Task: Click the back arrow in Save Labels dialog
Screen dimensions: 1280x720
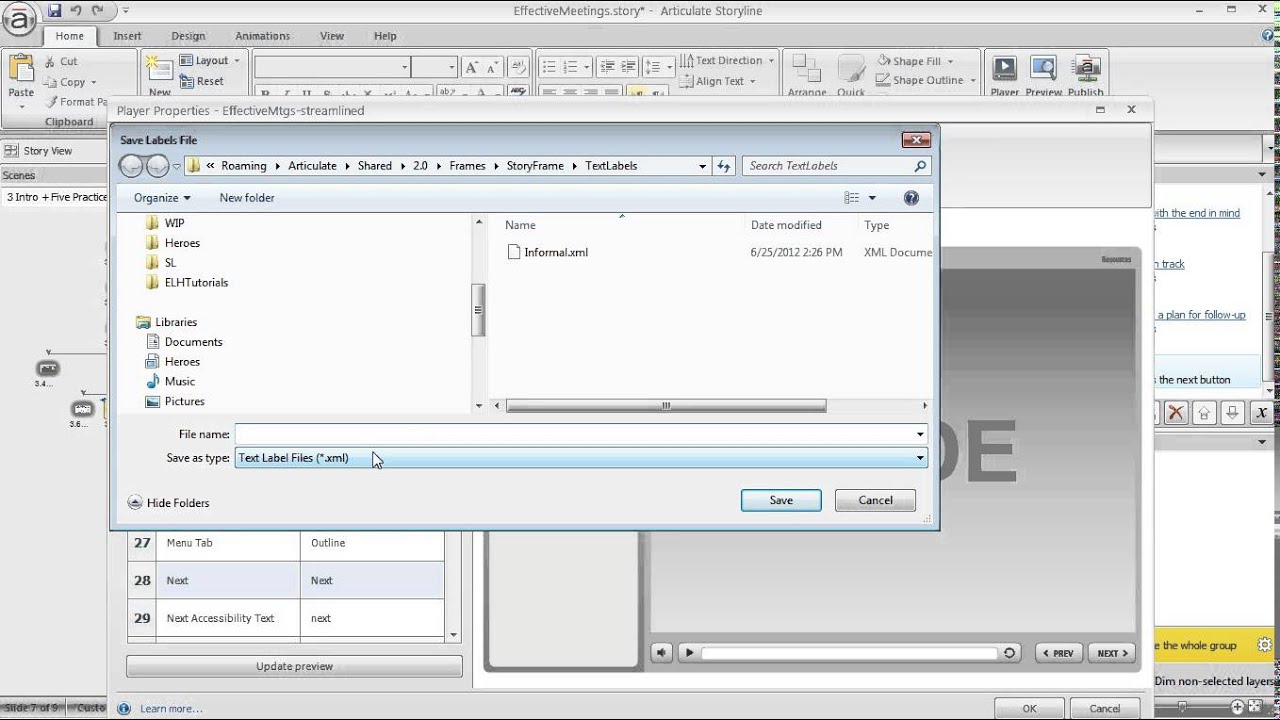Action: [x=131, y=166]
